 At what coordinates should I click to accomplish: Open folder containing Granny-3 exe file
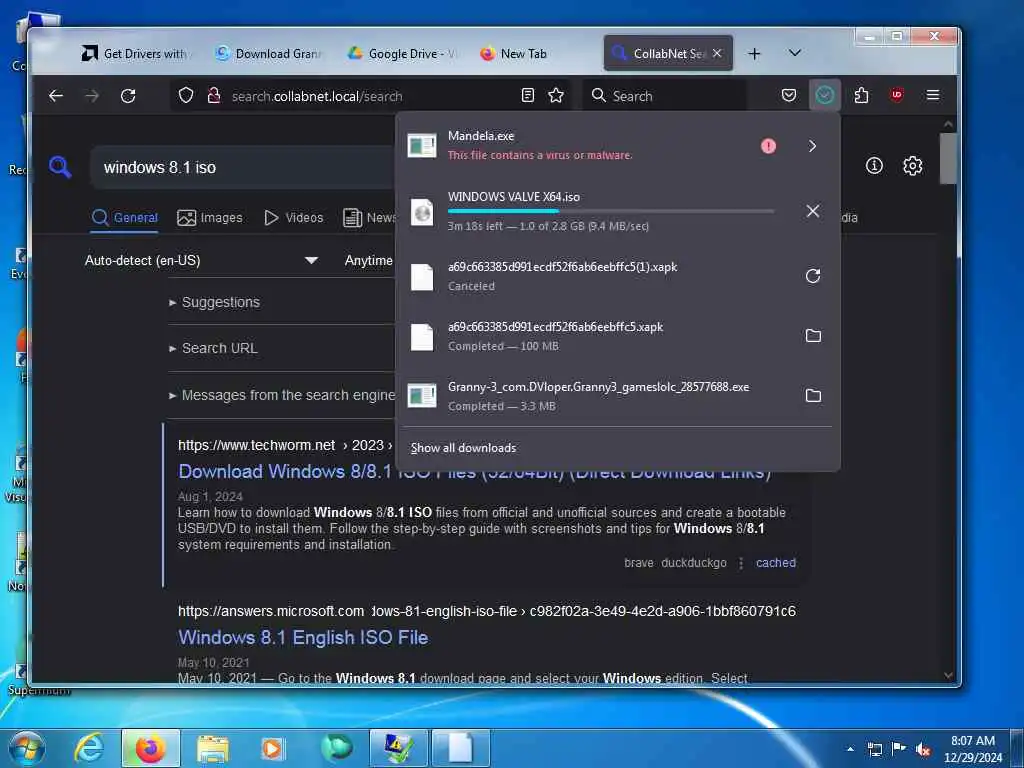pyautogui.click(x=813, y=396)
